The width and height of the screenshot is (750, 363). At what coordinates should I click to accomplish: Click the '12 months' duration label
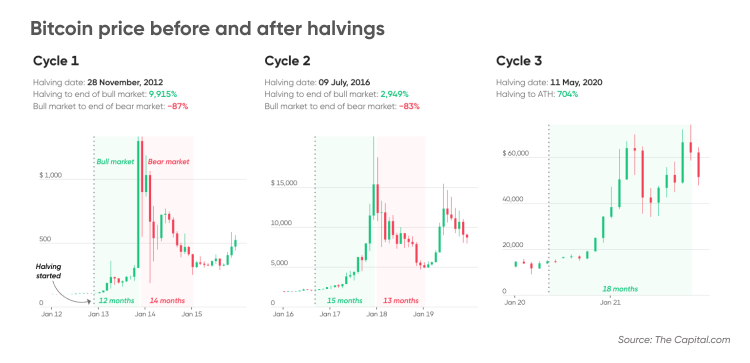[x=116, y=301]
